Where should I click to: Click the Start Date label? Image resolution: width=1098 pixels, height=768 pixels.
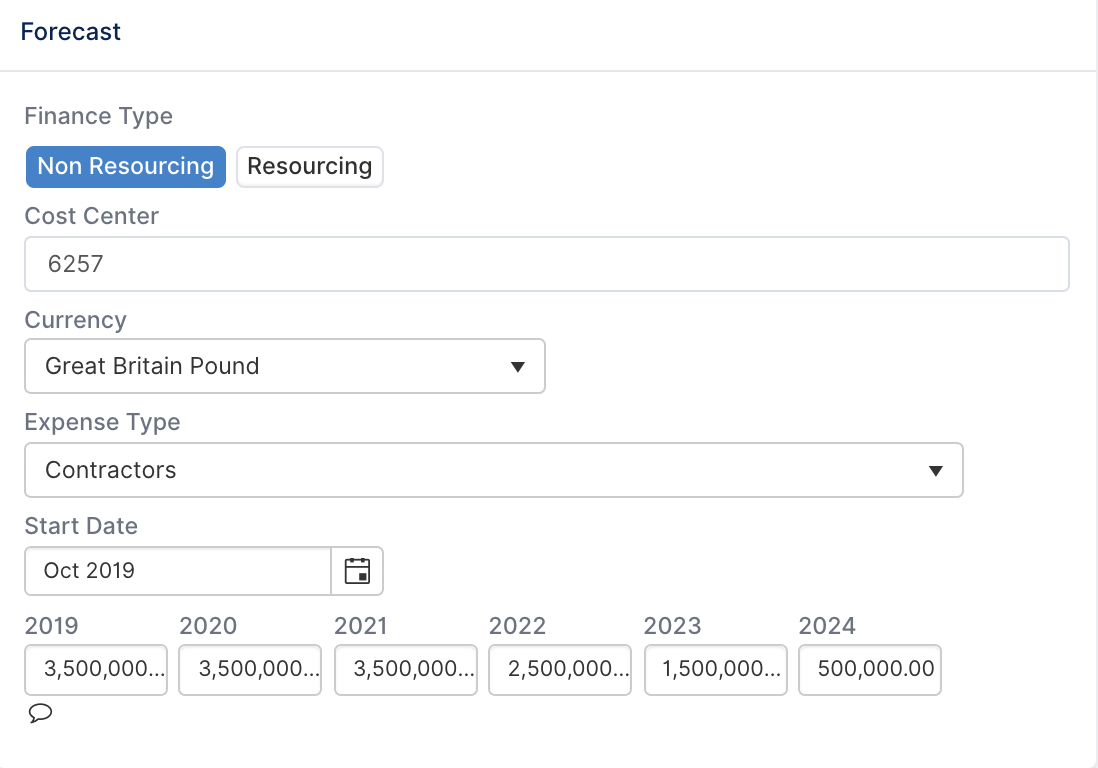[x=81, y=526]
